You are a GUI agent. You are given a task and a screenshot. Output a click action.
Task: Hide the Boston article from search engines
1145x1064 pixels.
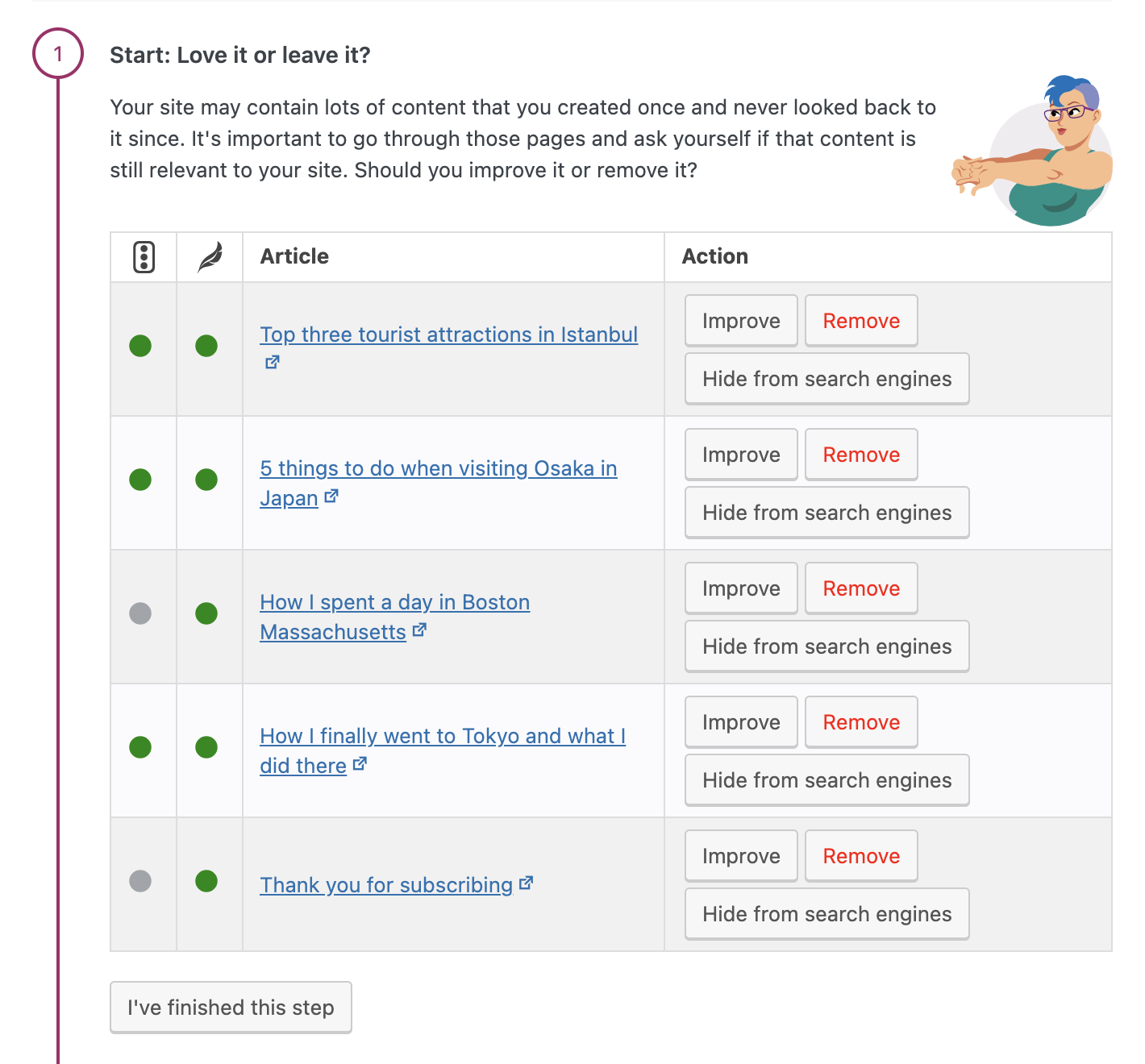826,646
